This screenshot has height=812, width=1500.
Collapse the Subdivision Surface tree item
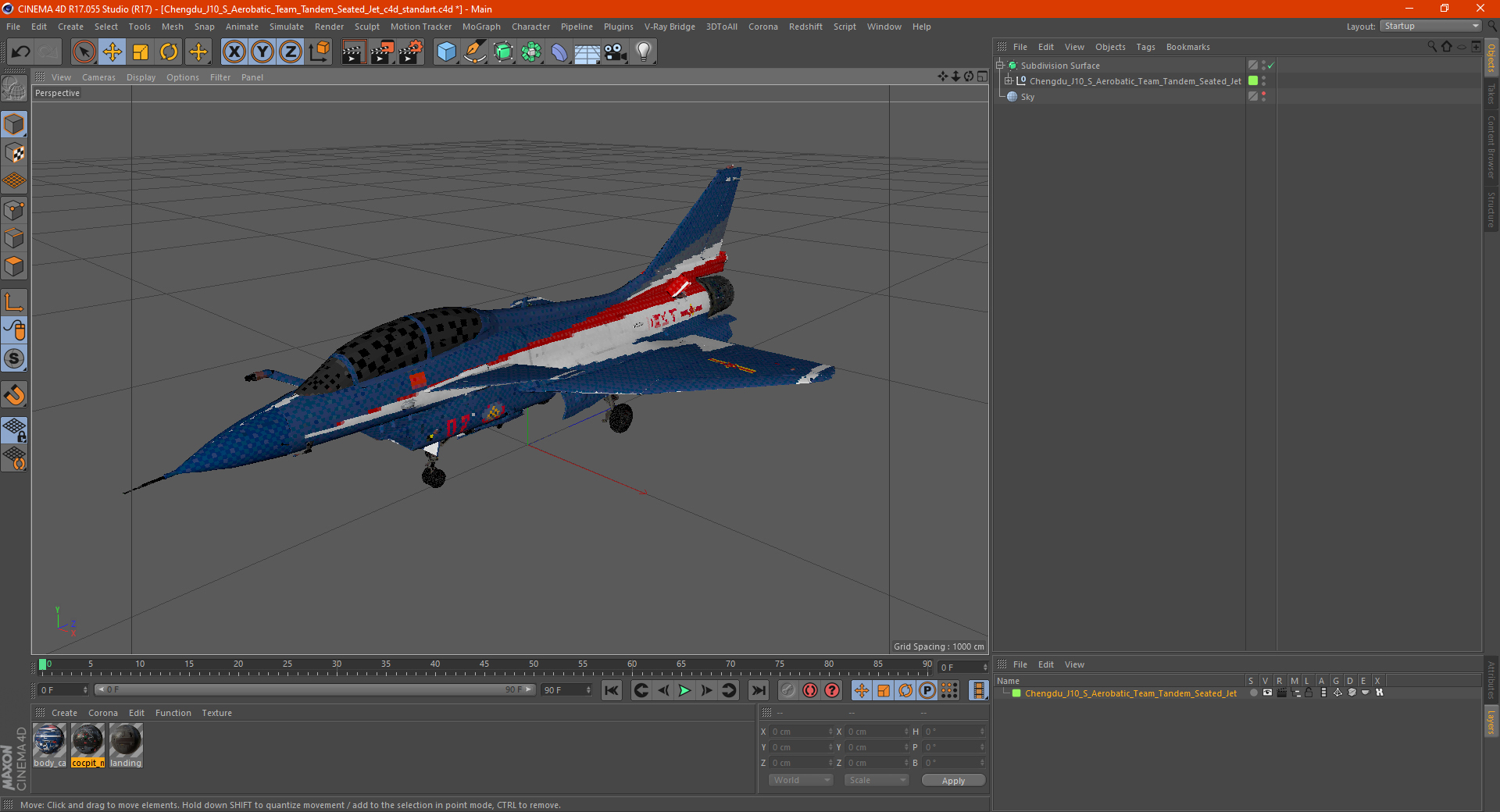pos(999,66)
